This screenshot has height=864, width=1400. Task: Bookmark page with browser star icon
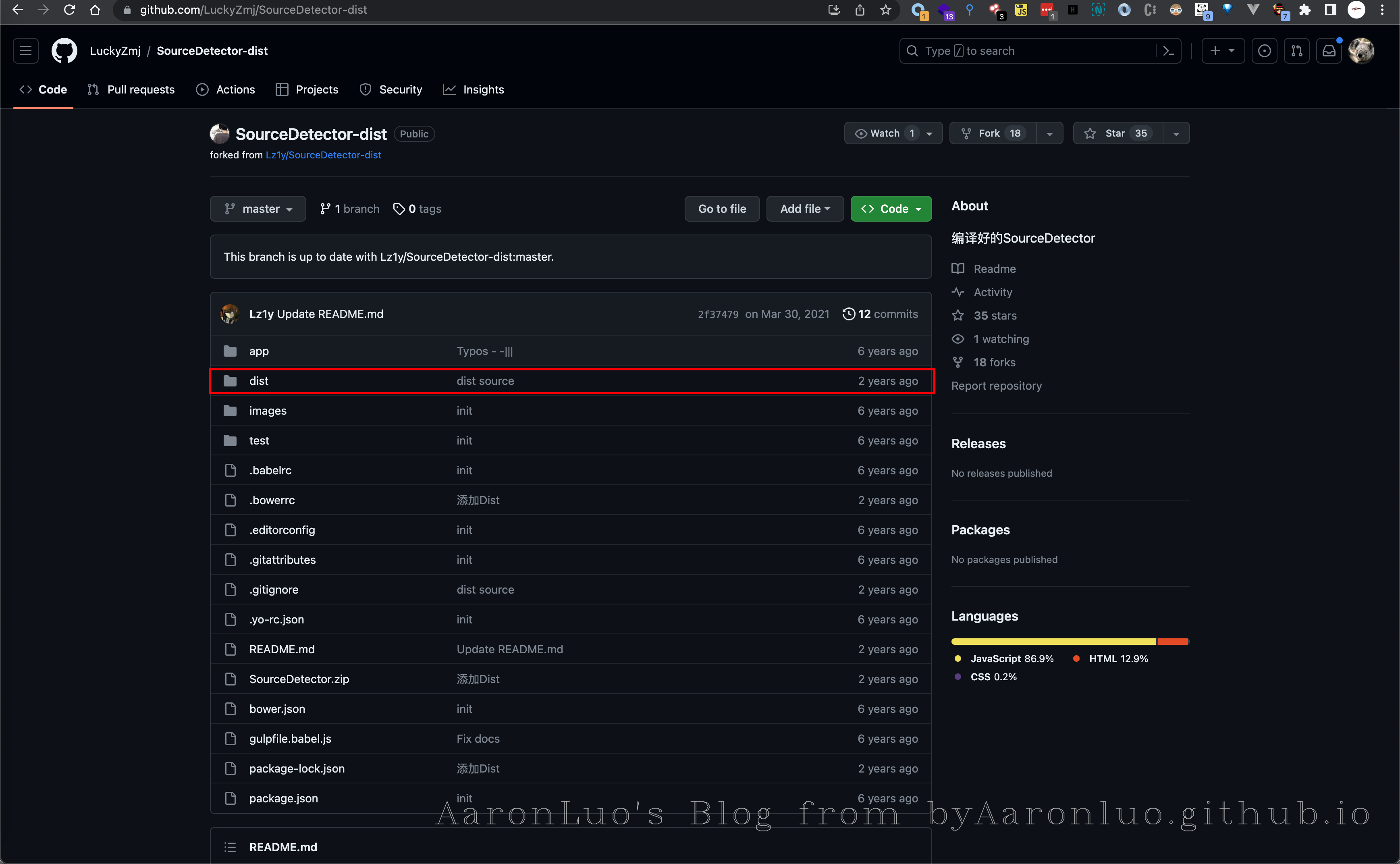[x=886, y=10]
